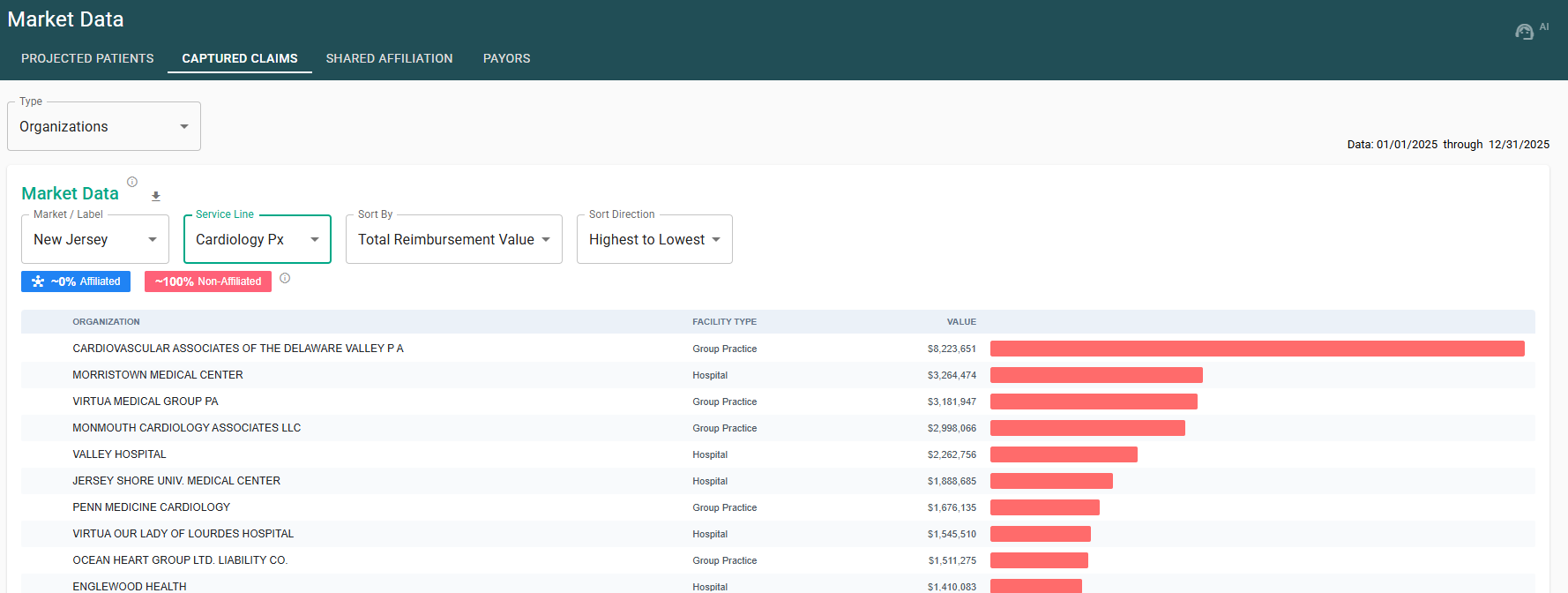Click Valley Hospital organization name
Screen dimensions: 1568x593
(119, 454)
